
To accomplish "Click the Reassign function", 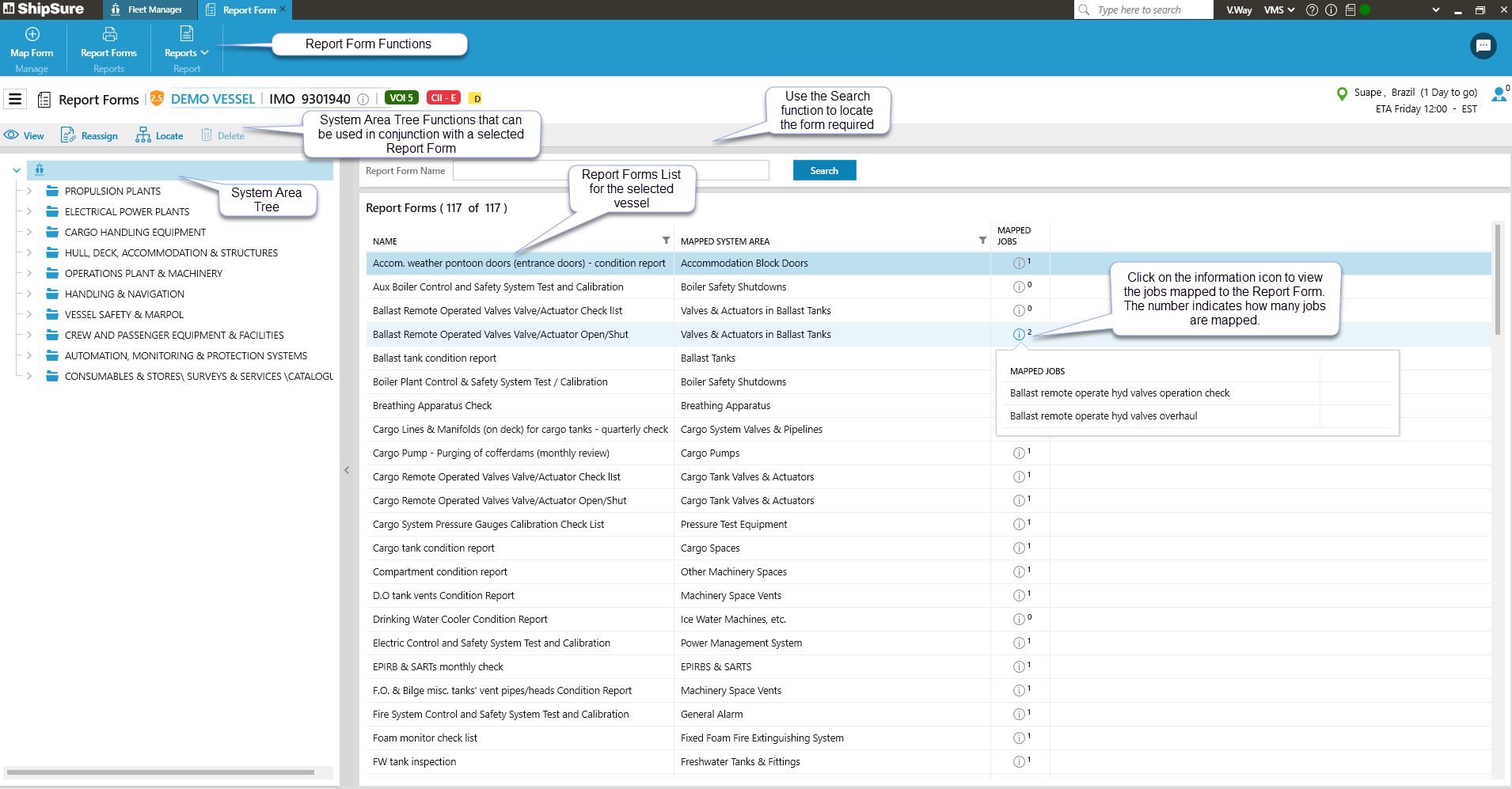I will pos(89,135).
